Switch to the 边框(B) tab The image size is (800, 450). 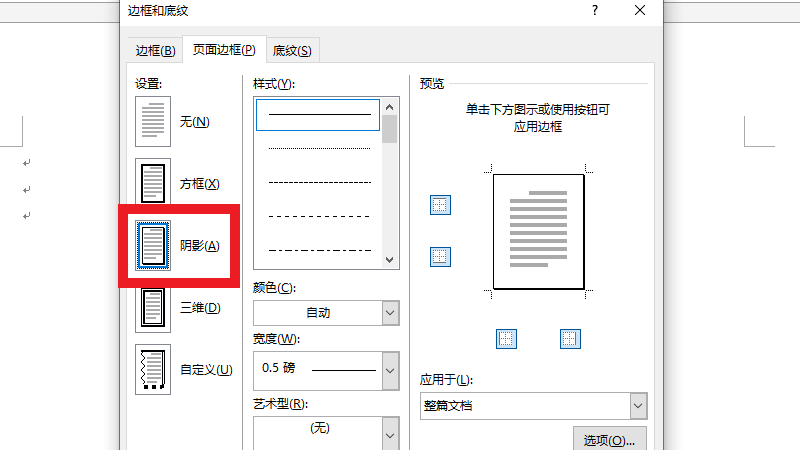[155, 51]
